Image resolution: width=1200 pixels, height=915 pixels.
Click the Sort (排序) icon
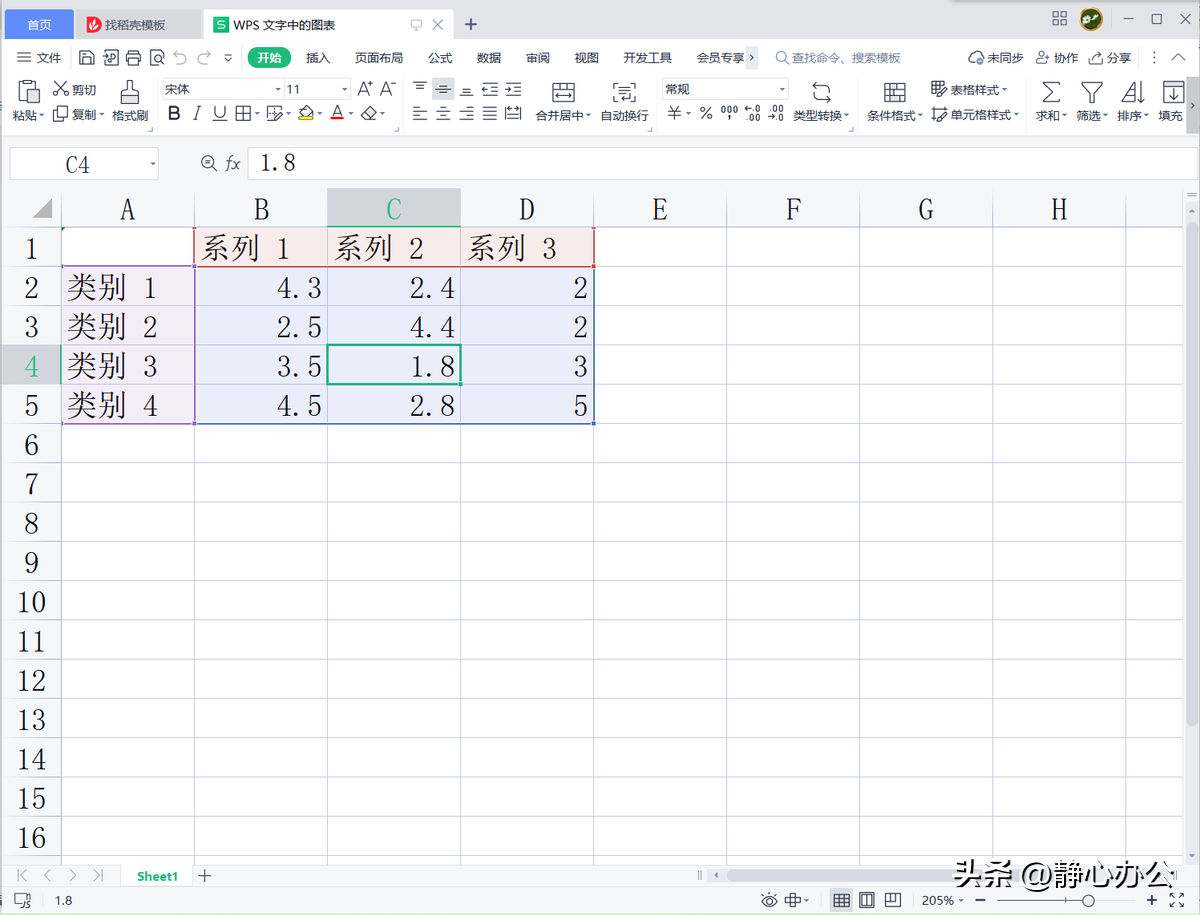pyautogui.click(x=1132, y=93)
